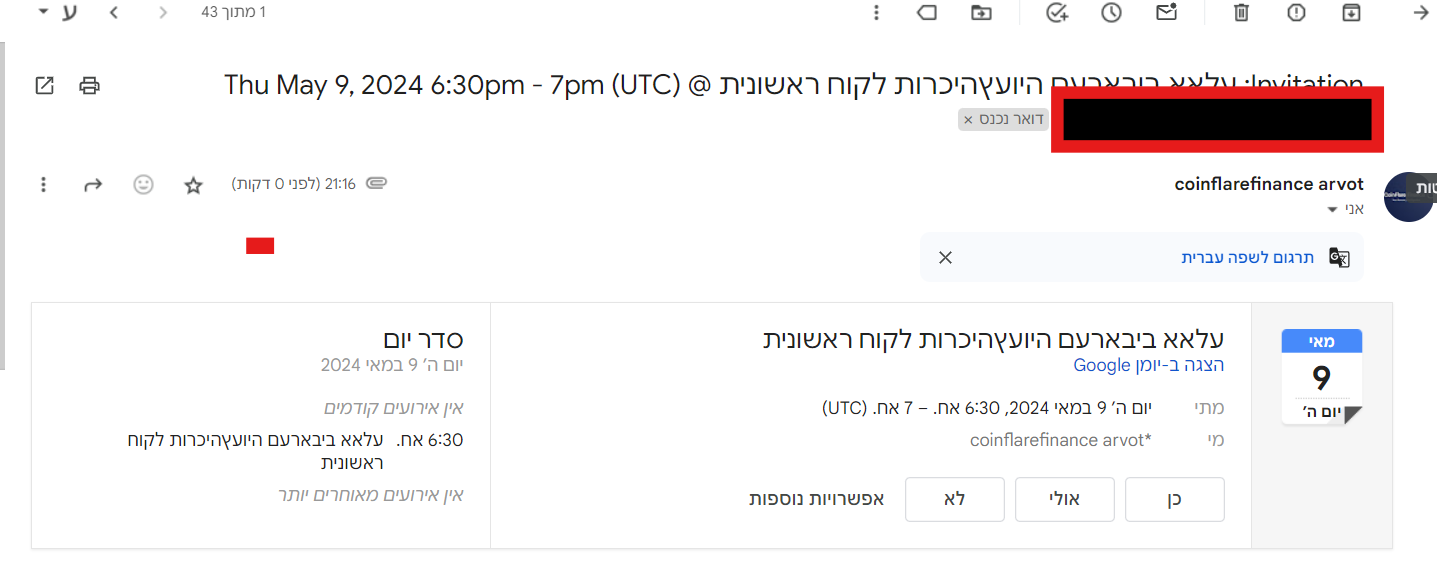Mark the message as unread

coord(1166,13)
